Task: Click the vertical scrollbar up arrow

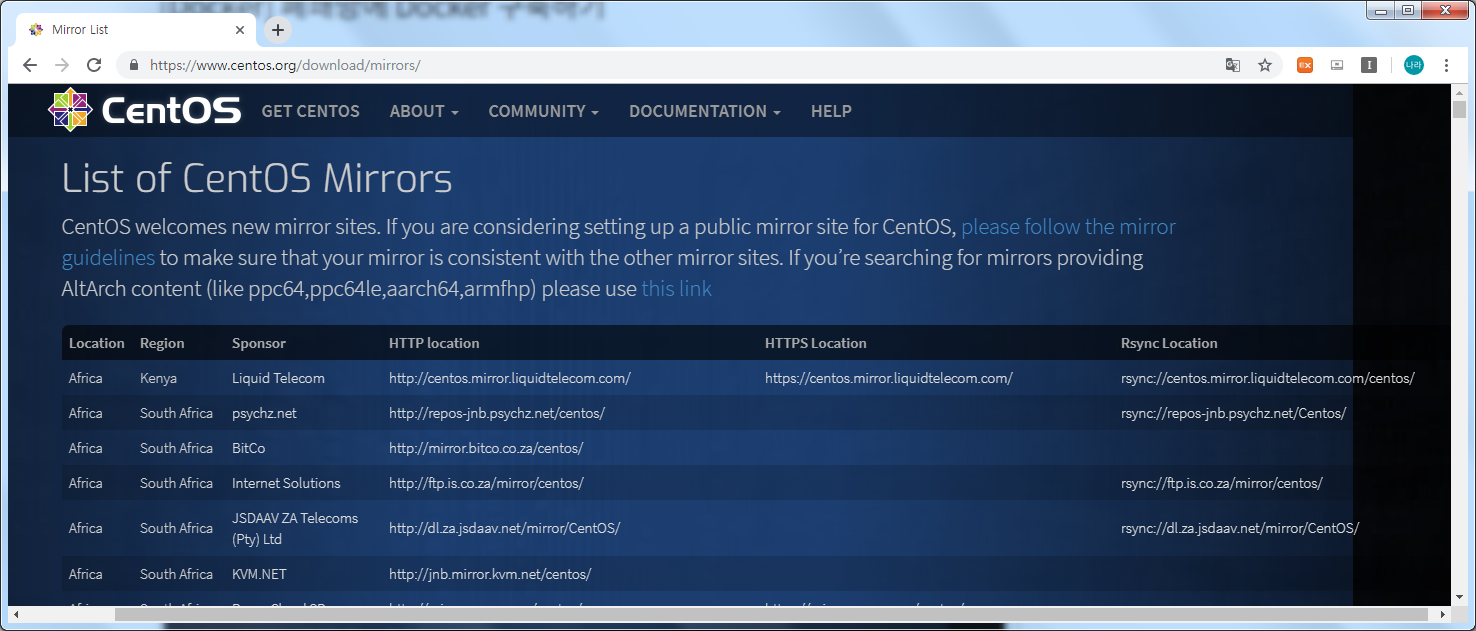Action: coord(1459,91)
